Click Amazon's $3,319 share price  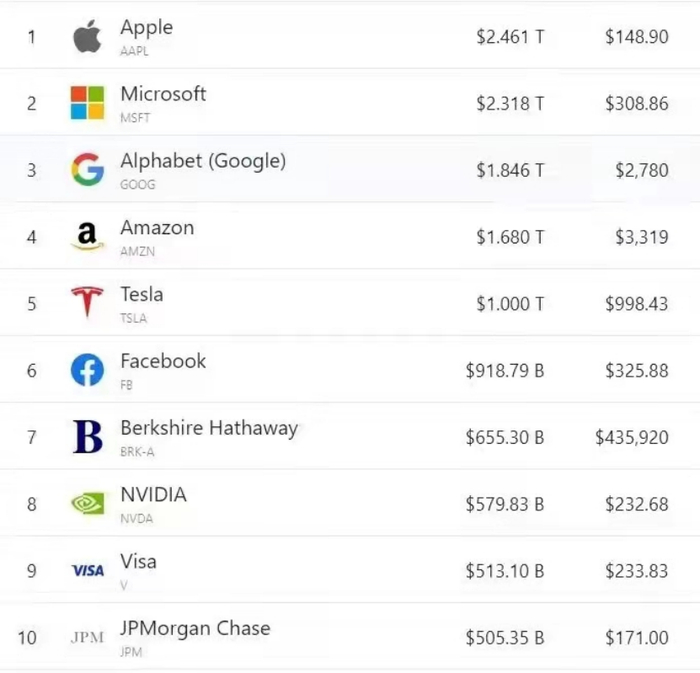click(641, 237)
